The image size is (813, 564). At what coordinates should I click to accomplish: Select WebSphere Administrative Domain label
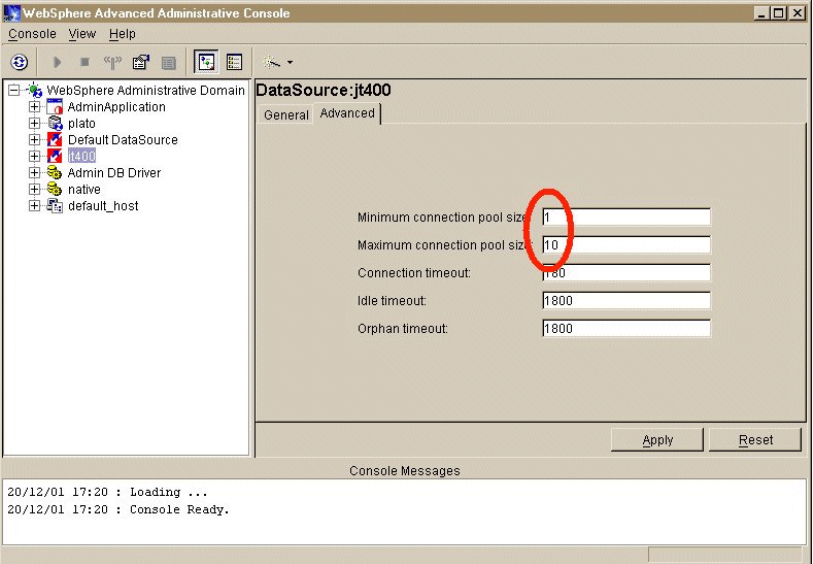click(x=146, y=90)
